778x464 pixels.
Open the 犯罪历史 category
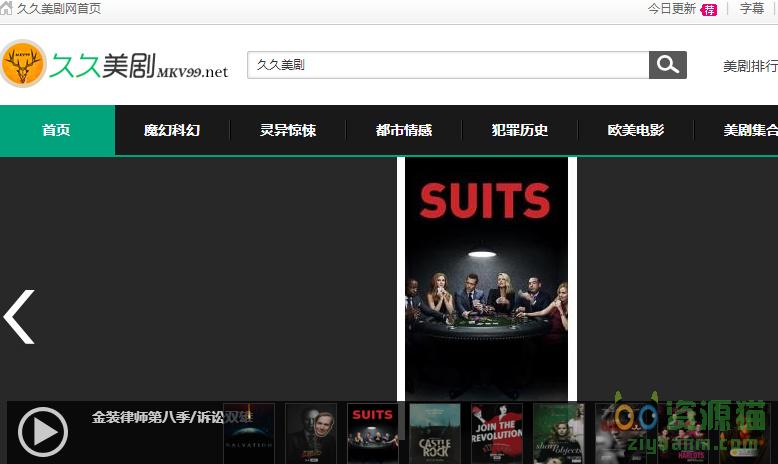coord(520,130)
